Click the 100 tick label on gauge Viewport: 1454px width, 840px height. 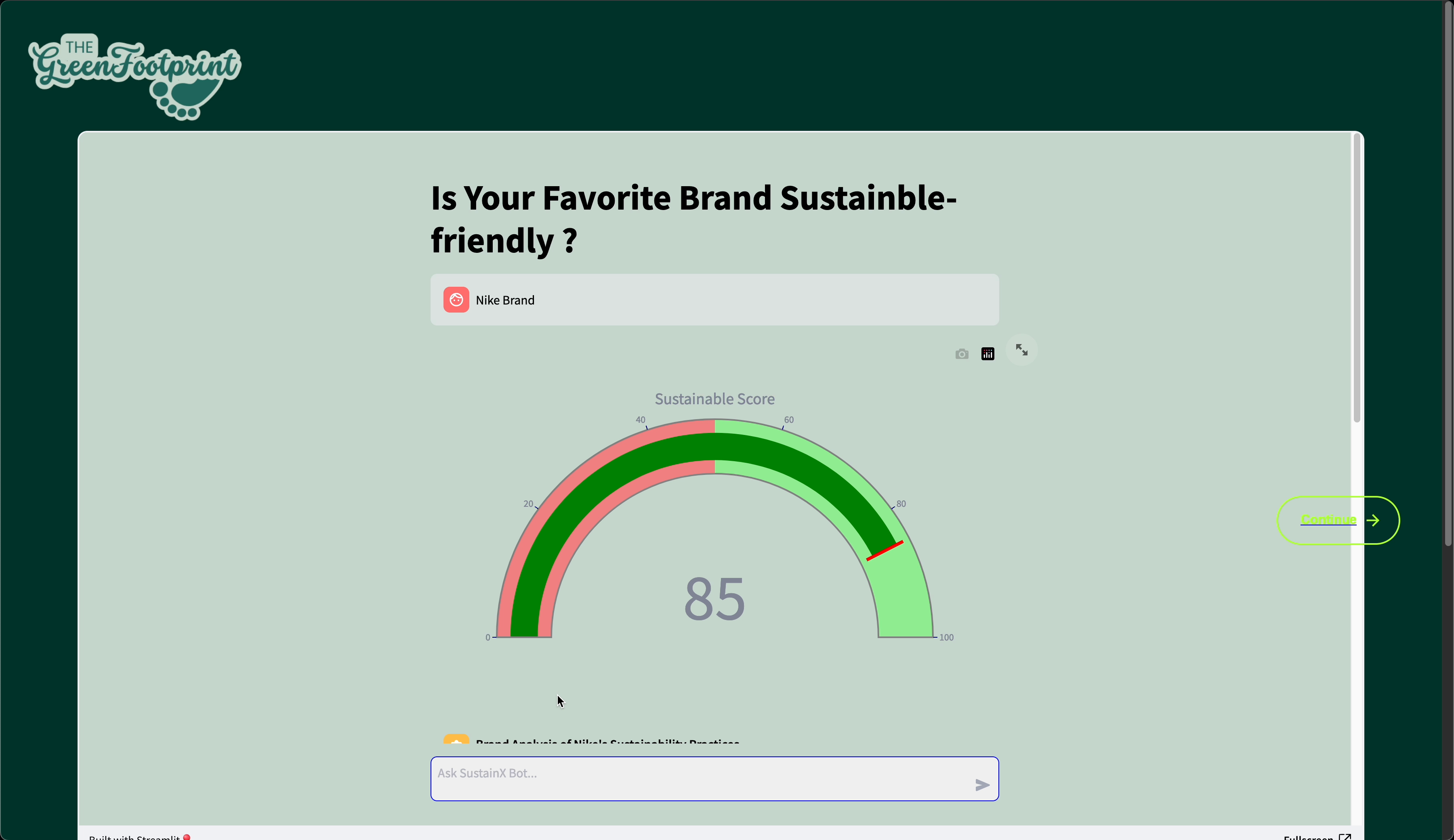point(946,638)
